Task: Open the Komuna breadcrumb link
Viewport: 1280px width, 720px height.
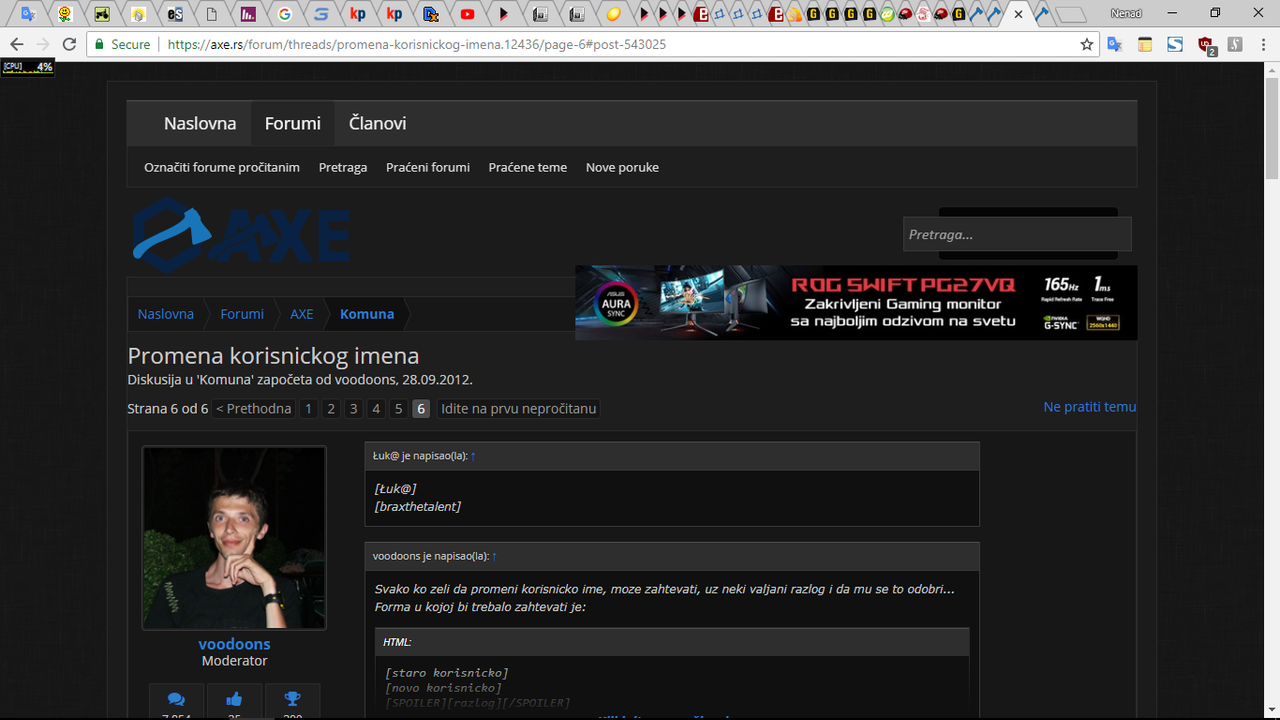Action: [366, 313]
